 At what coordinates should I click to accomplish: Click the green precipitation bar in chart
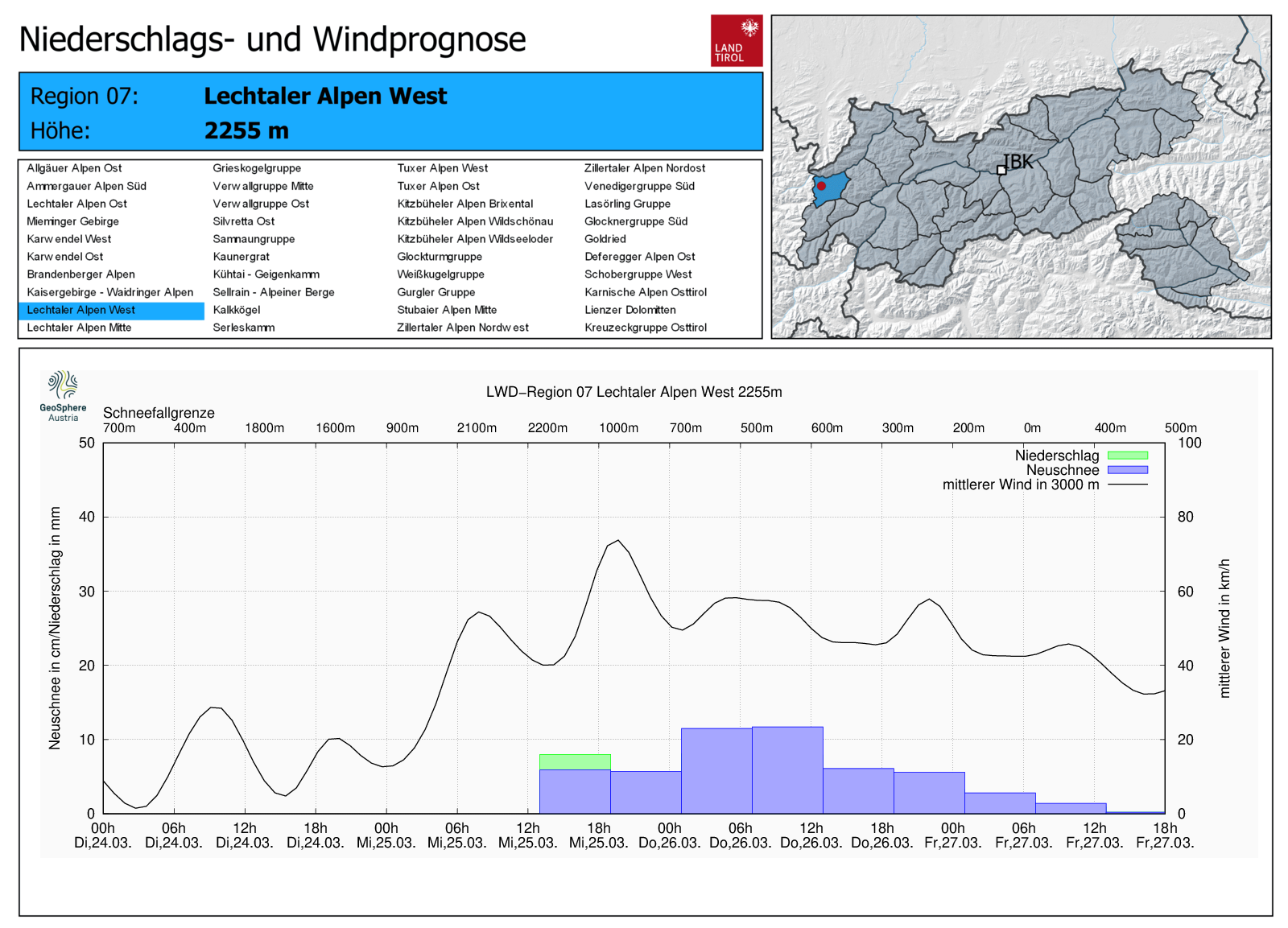coord(574,761)
